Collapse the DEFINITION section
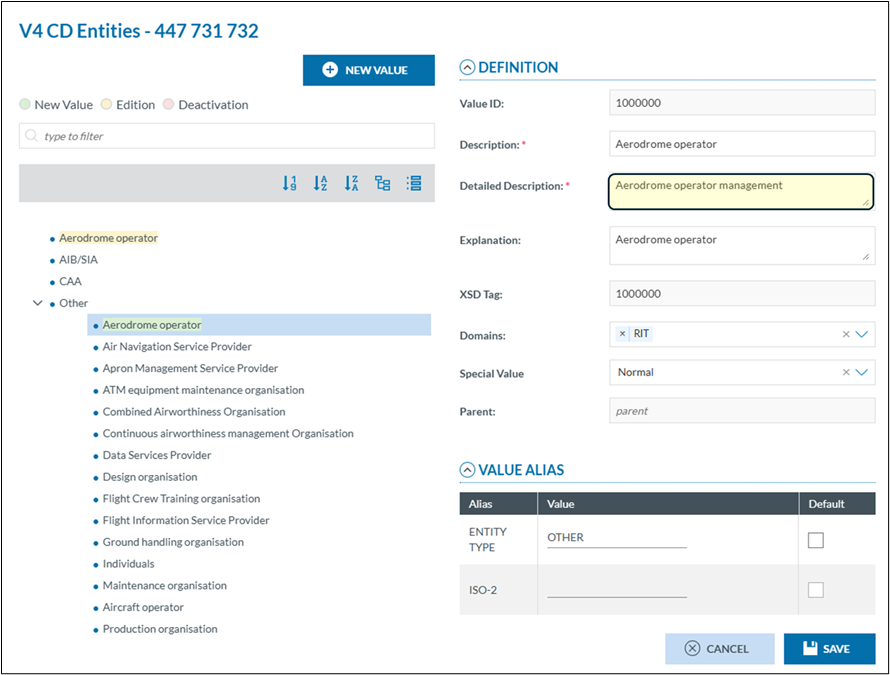Screen dimensions: 890x675 click(x=467, y=68)
